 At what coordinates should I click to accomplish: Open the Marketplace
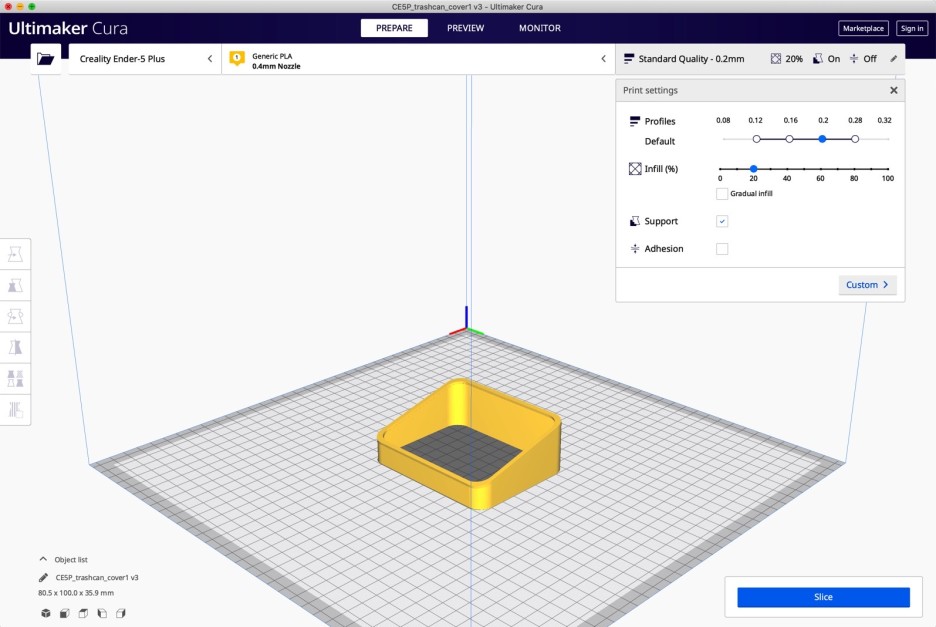[863, 28]
